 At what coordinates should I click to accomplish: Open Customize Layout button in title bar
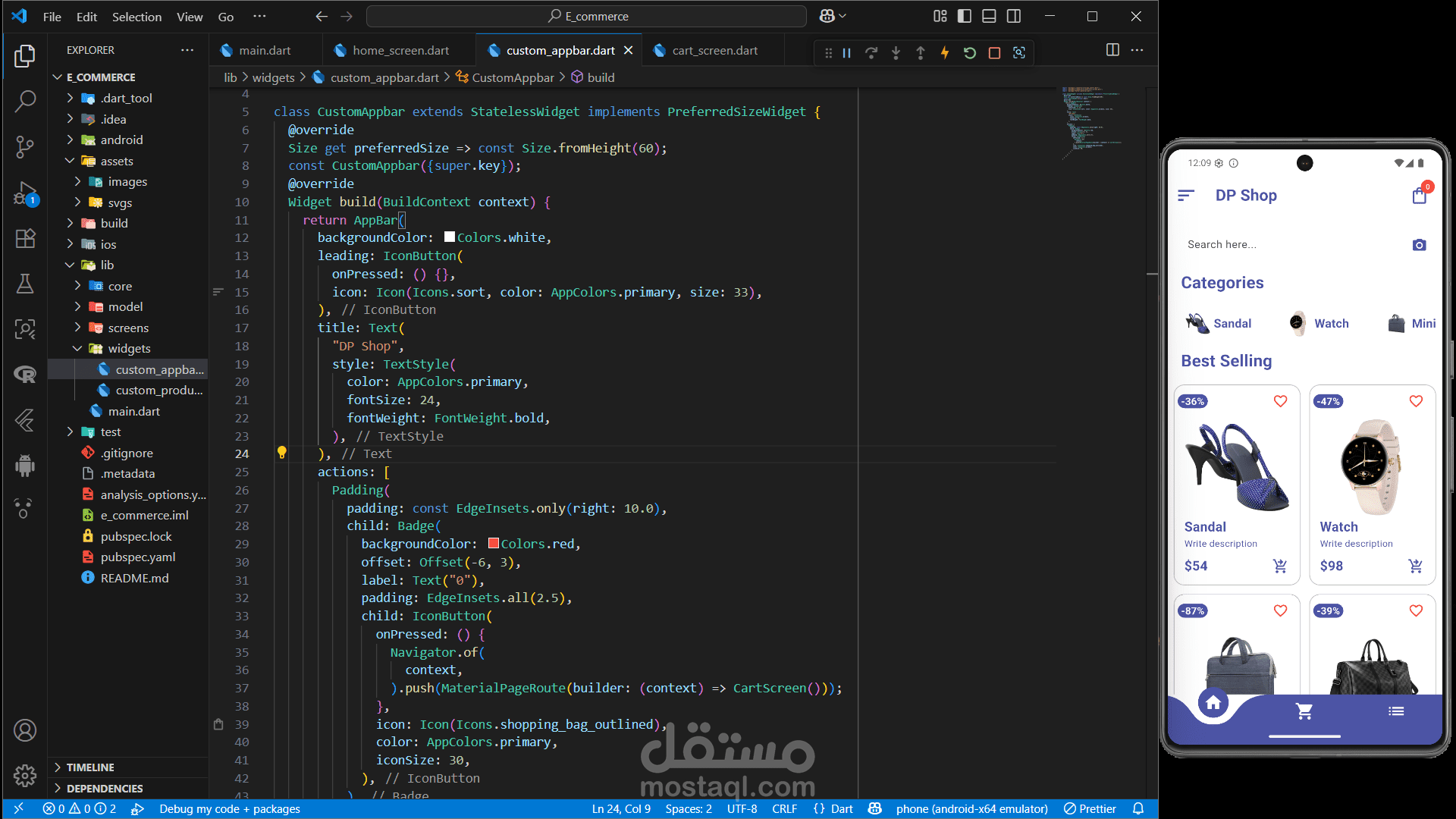tap(940, 16)
